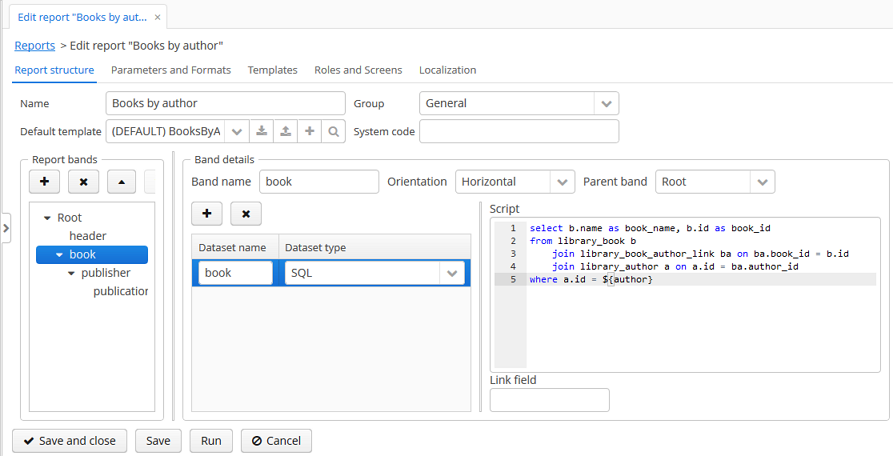893x456 pixels.
Task: Open the Dataset type SQL dropdown
Action: point(453,273)
